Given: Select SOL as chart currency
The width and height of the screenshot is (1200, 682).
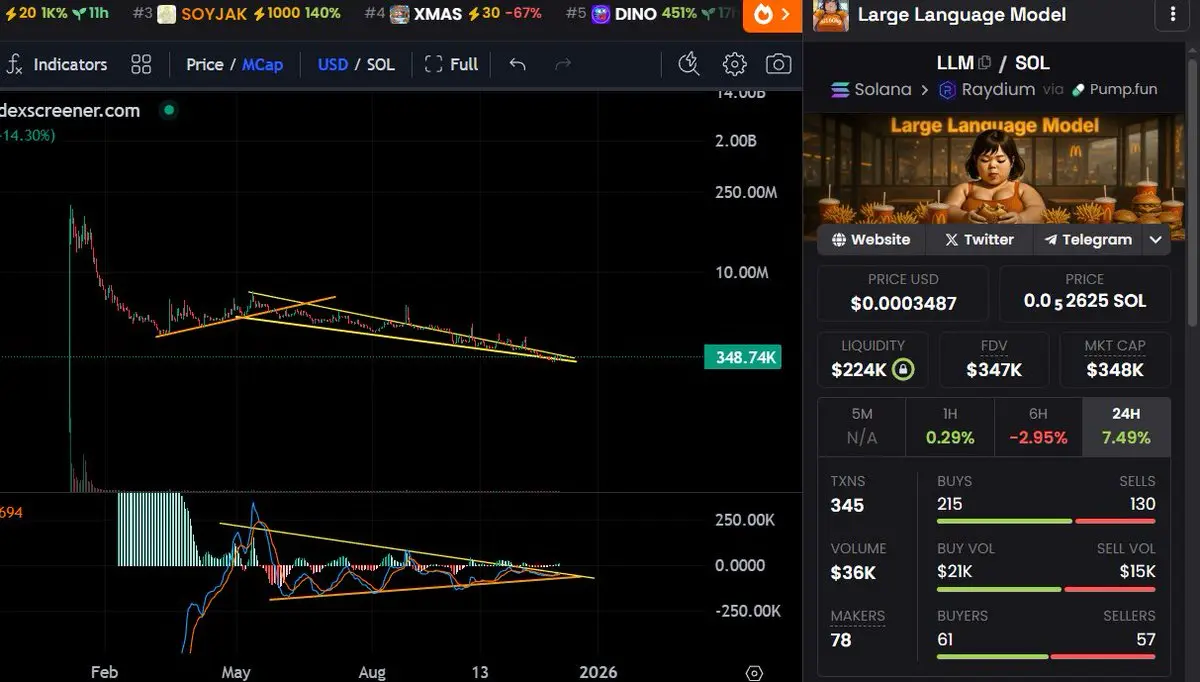Looking at the screenshot, I should pos(380,64).
